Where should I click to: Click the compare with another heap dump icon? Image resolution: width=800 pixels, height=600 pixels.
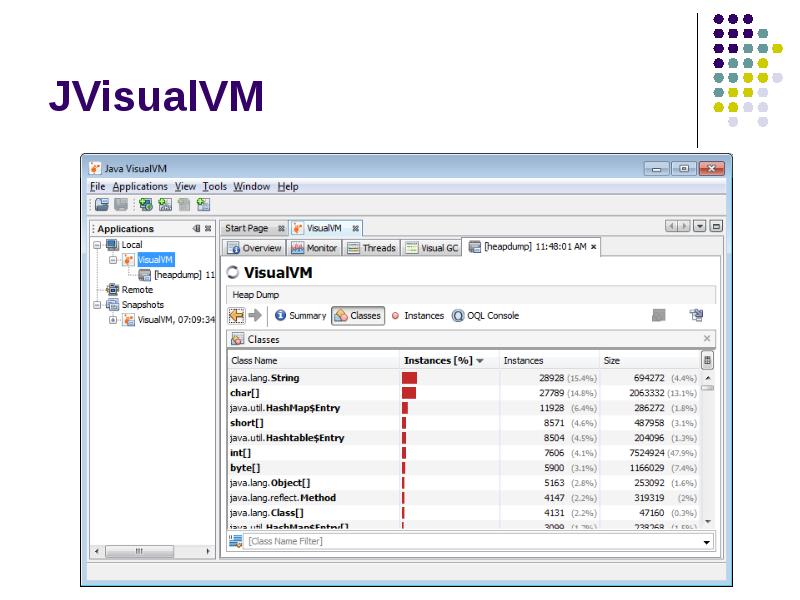pos(696,315)
